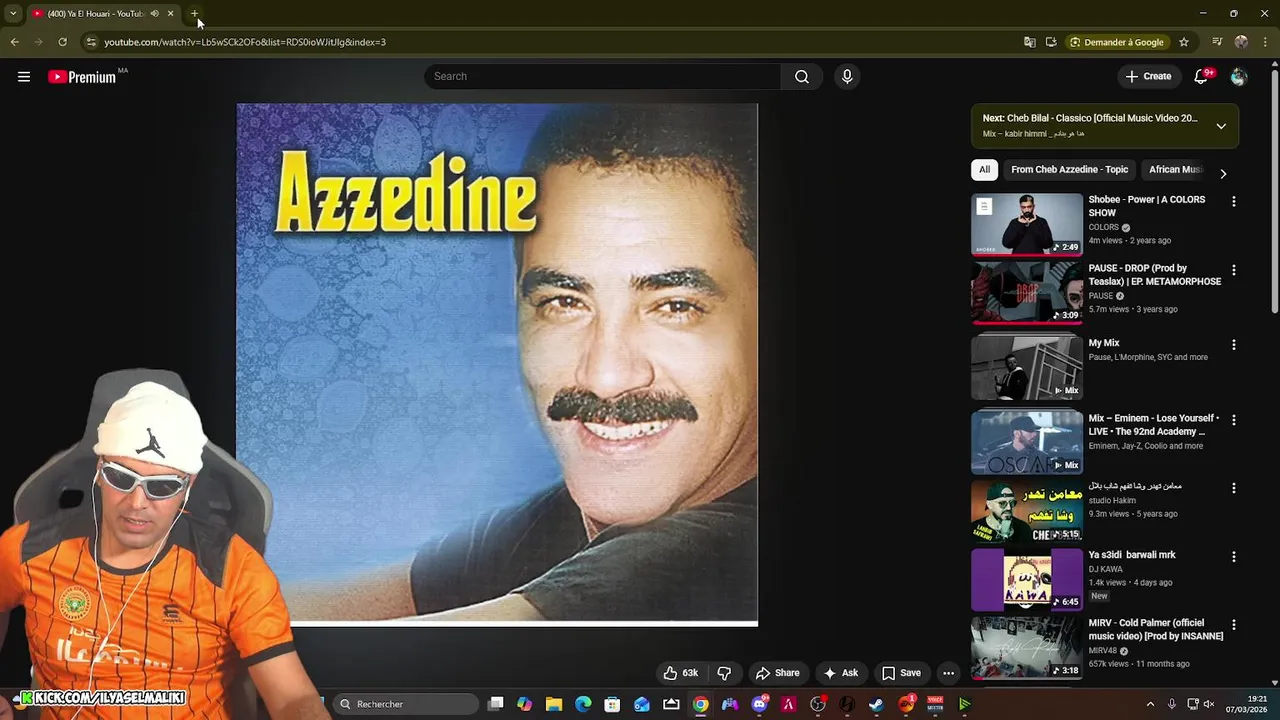1280x720 pixels.
Task: Open the YouTube account avatar menu
Action: [x=1239, y=76]
